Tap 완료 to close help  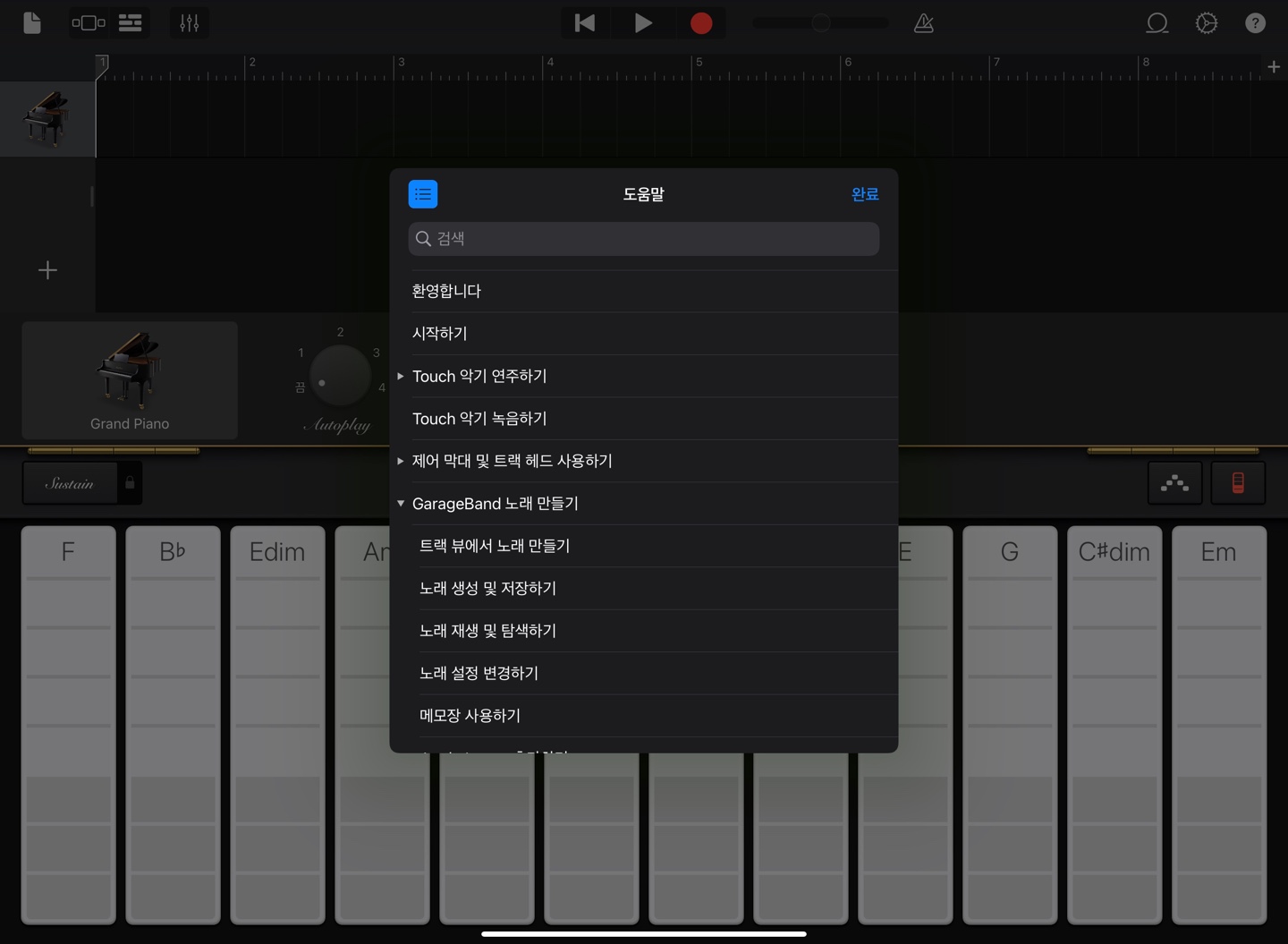click(865, 194)
